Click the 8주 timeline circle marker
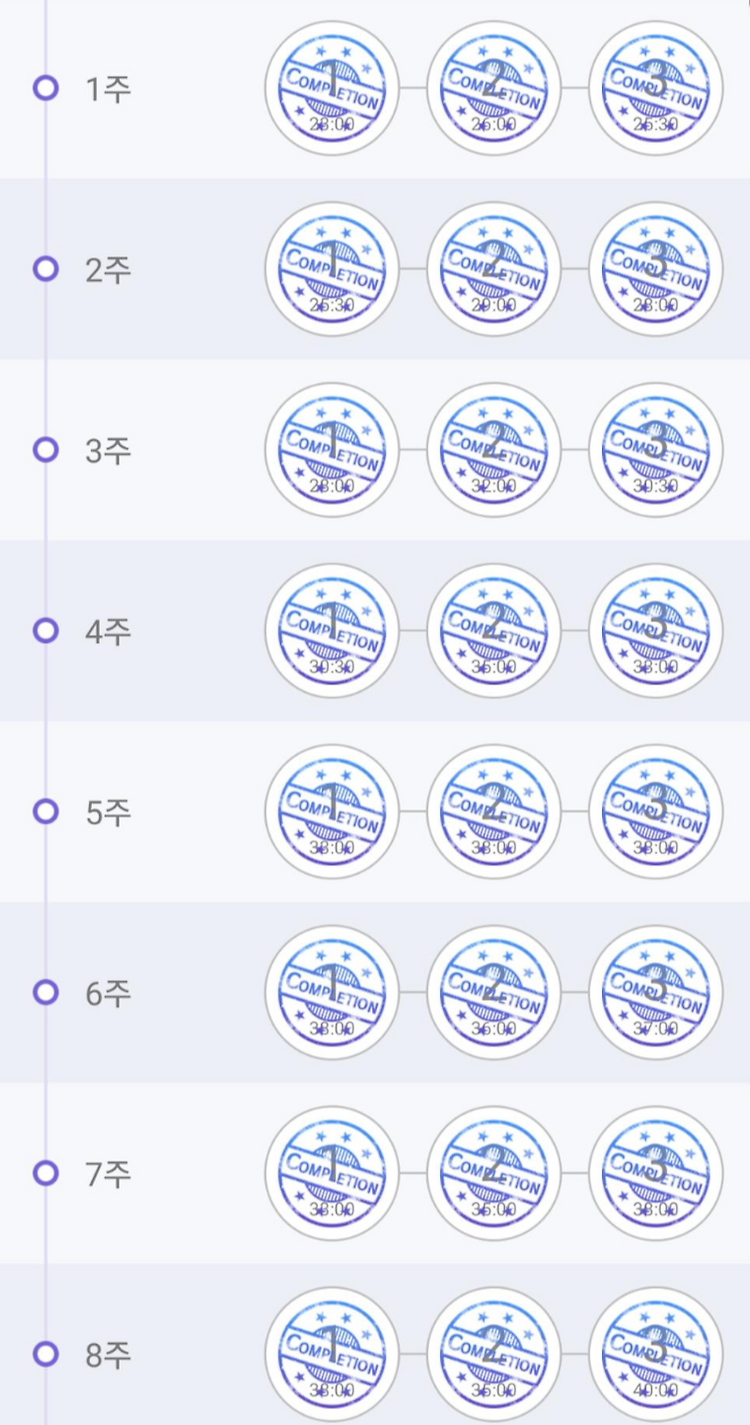The image size is (750, 1425). point(45,1354)
